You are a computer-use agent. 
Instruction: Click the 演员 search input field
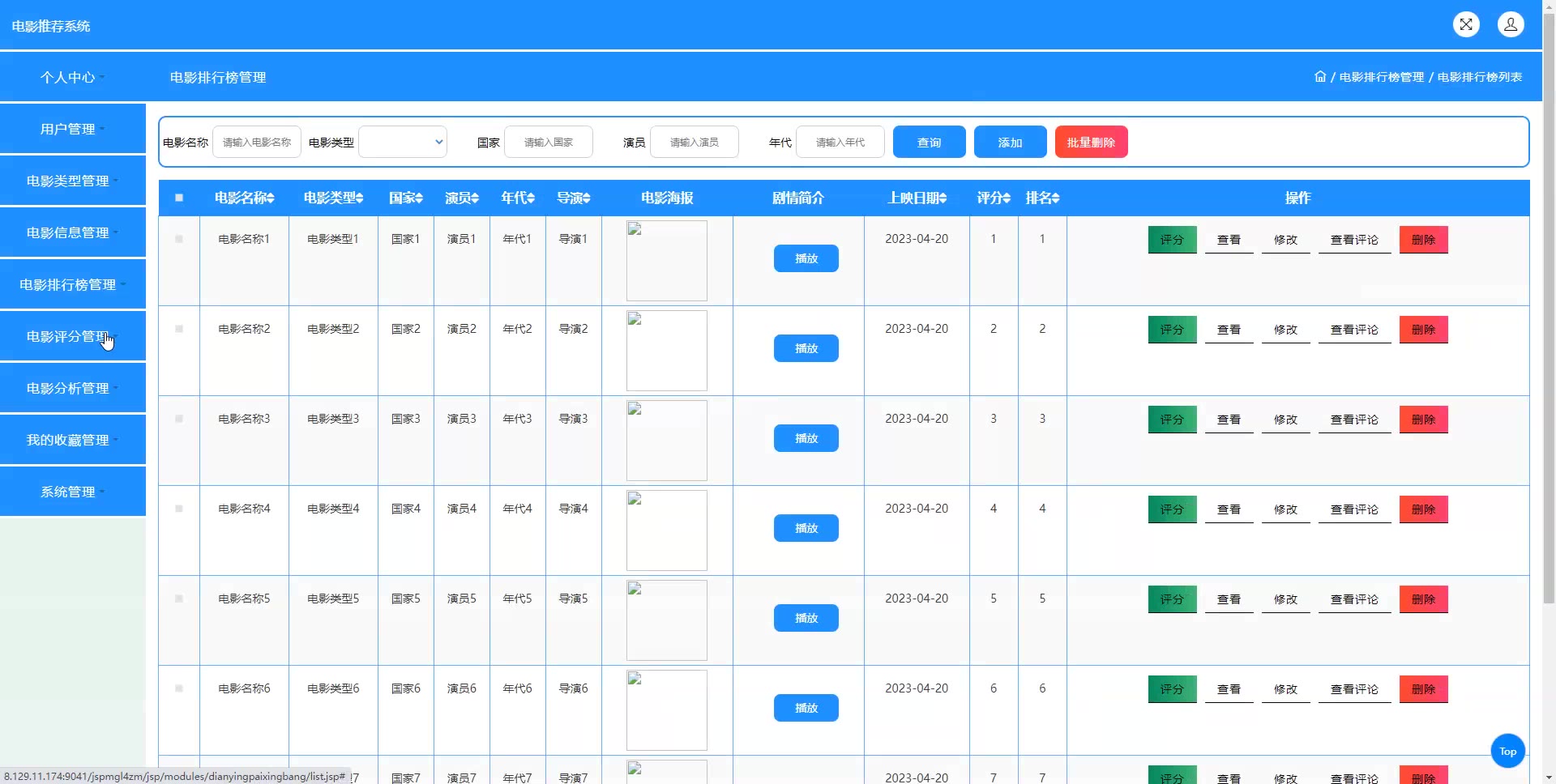(x=695, y=142)
